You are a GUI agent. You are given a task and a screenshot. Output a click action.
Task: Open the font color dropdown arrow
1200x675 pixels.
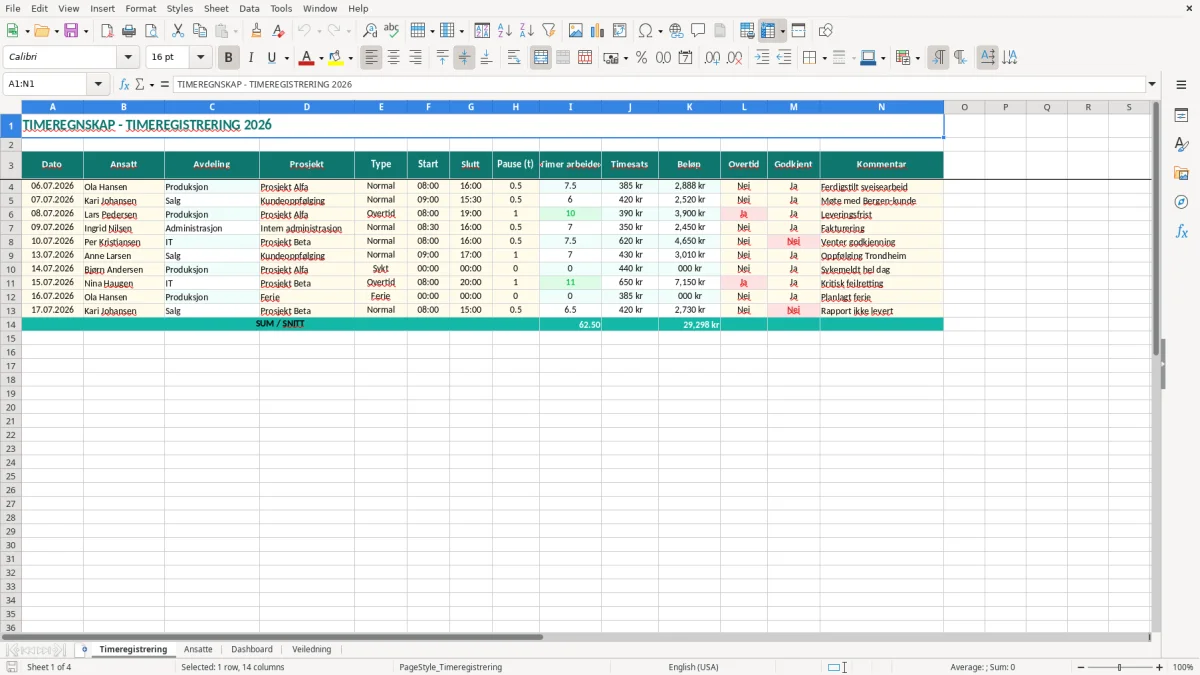320,58
